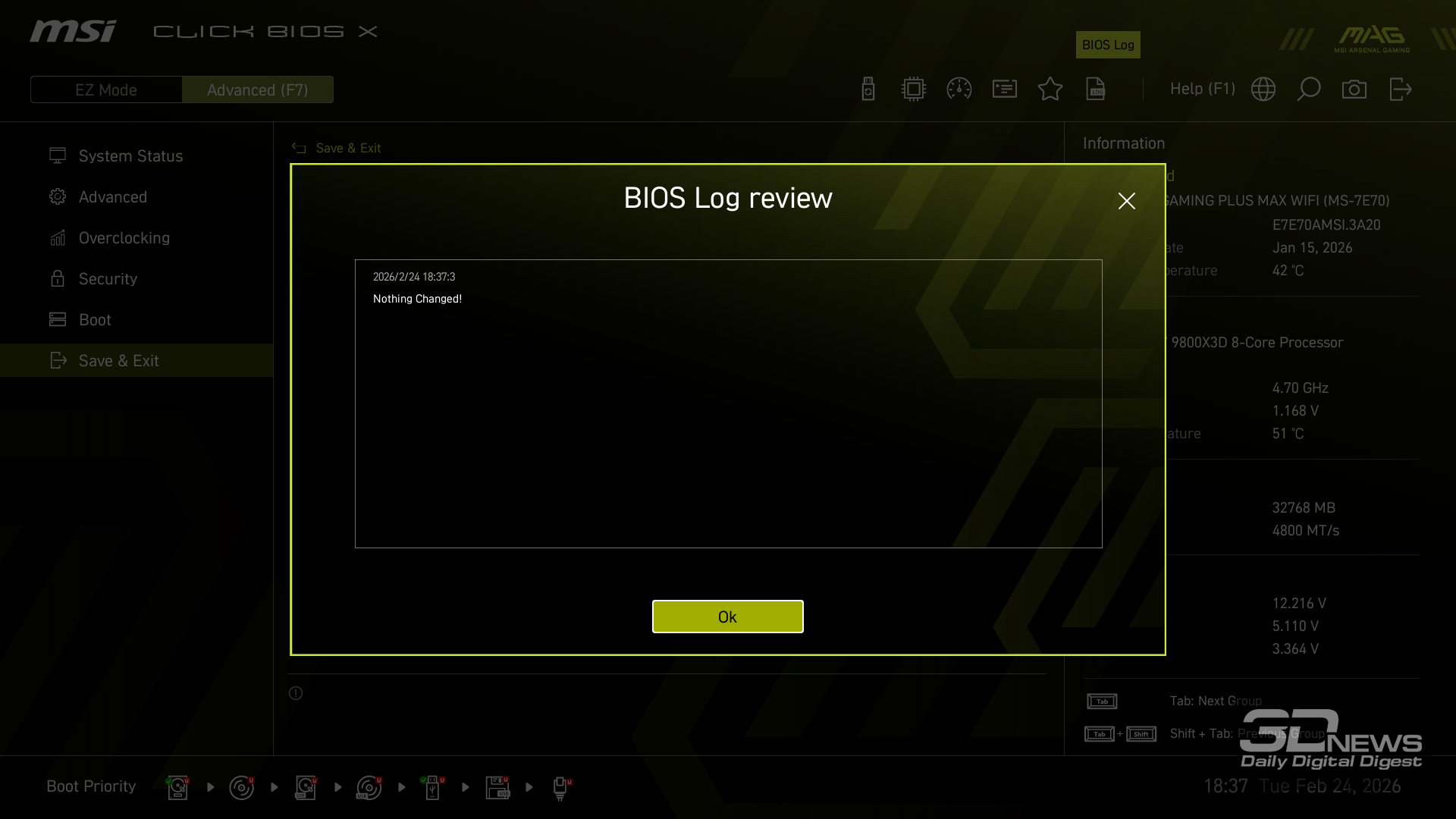
Task: Switch to Advanced (F7) mode
Action: tap(257, 89)
